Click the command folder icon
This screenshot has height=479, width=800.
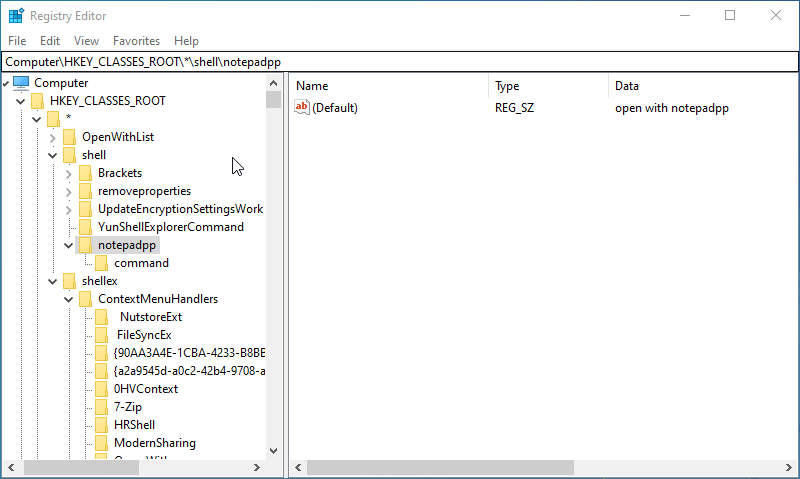pos(102,263)
